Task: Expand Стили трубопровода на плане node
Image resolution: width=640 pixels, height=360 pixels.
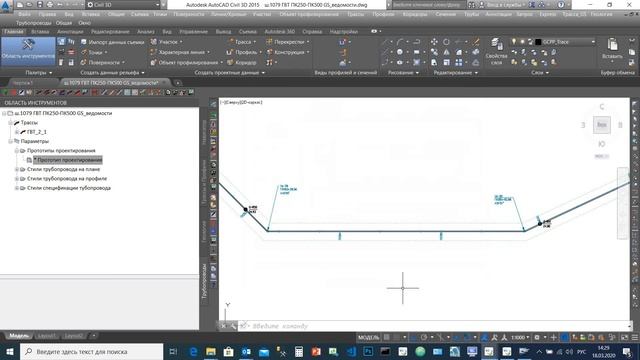Action: [x=17, y=169]
